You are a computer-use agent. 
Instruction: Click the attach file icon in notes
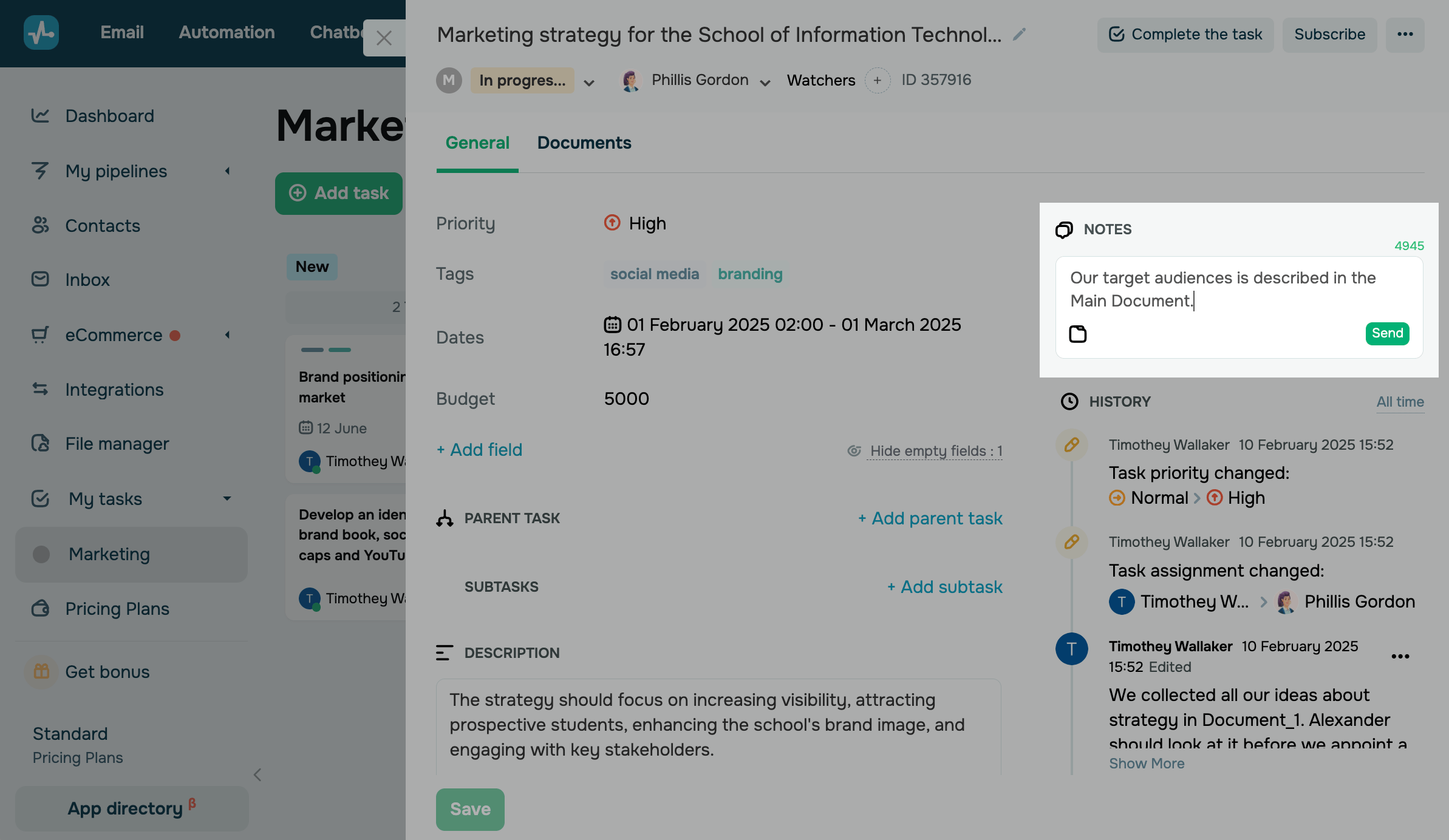point(1078,334)
